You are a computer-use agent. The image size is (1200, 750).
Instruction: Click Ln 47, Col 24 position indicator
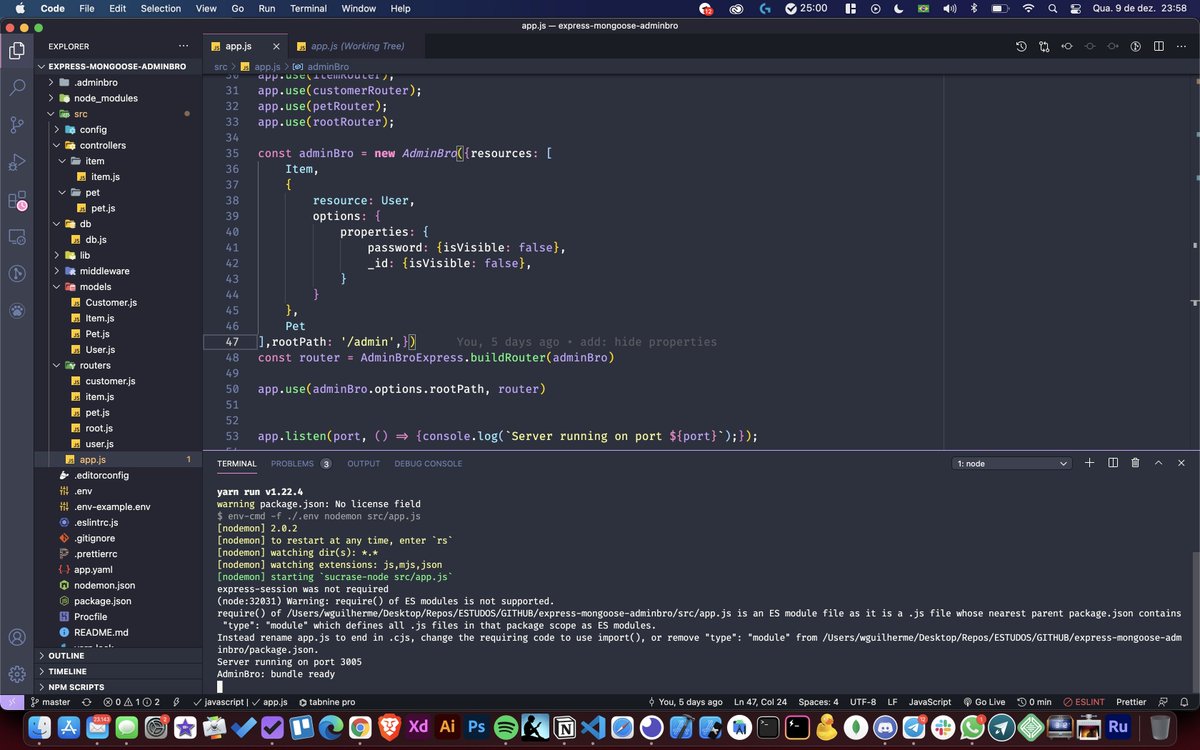760,702
